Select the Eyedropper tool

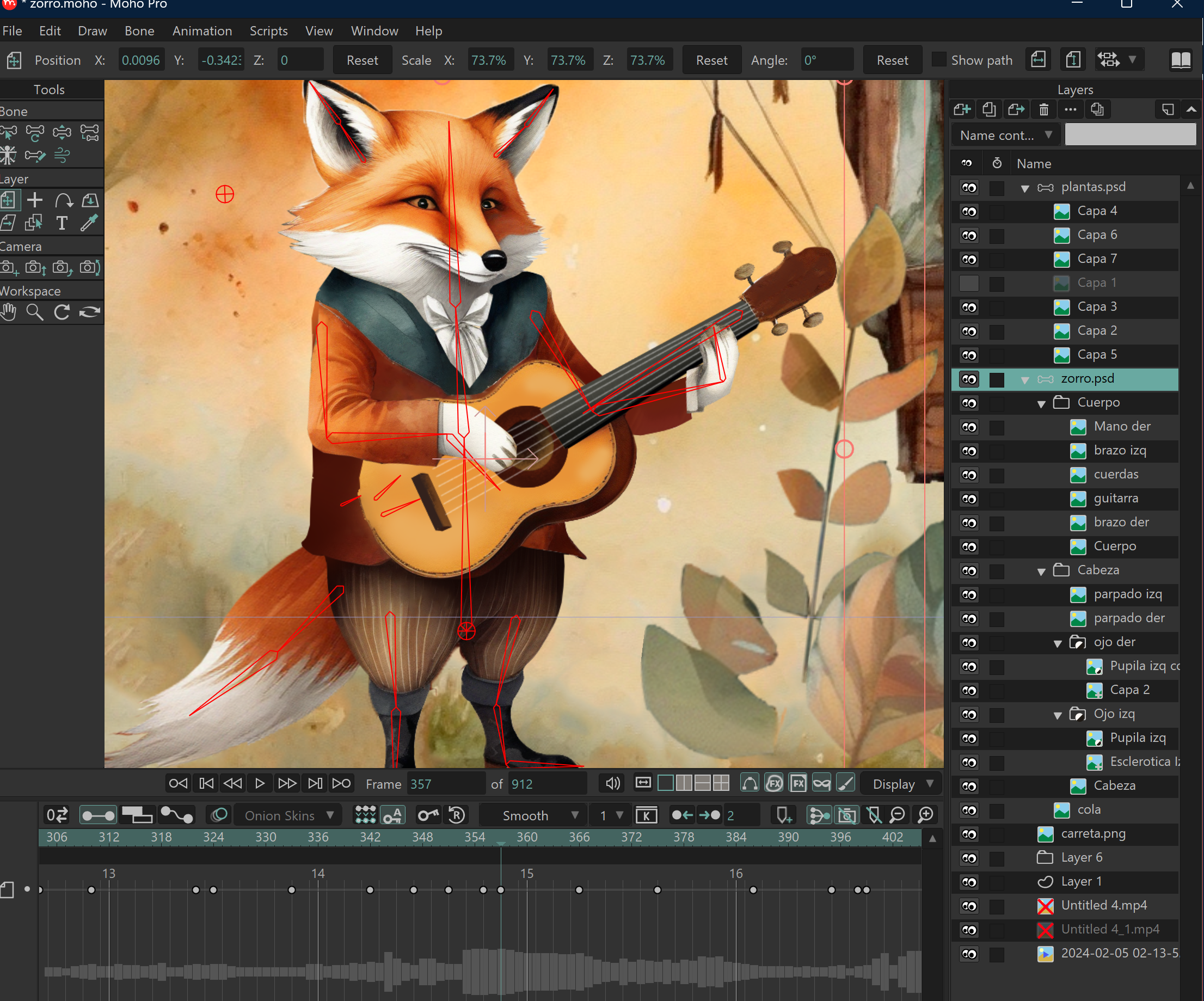point(89,223)
